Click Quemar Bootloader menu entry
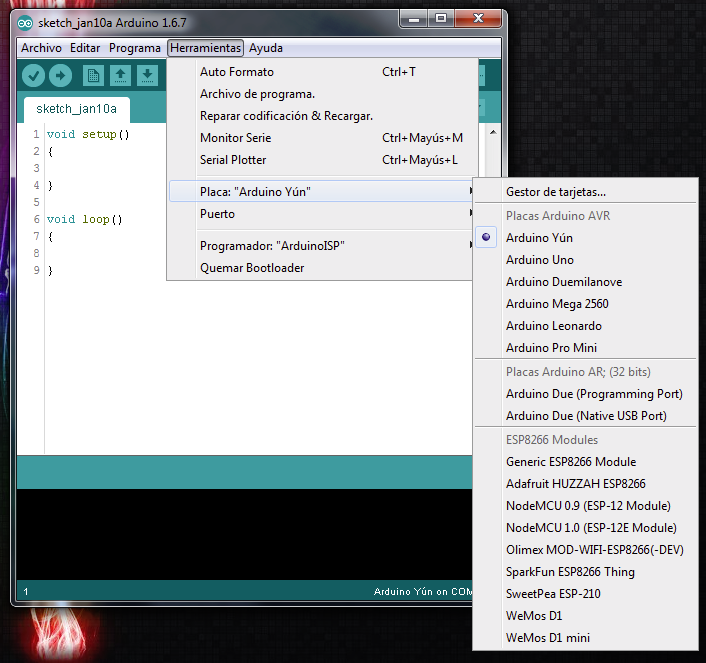Image resolution: width=706 pixels, height=663 pixels. (322, 268)
